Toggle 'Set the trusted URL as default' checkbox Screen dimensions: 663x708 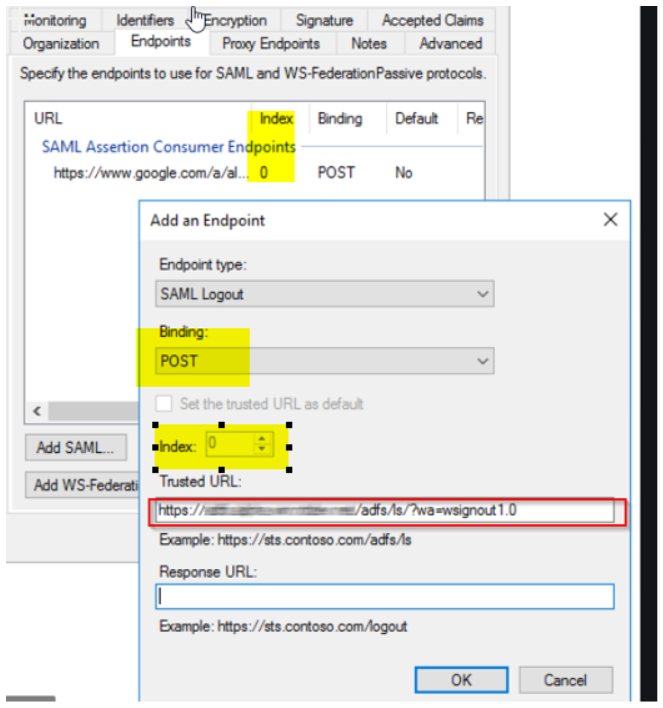(x=165, y=404)
